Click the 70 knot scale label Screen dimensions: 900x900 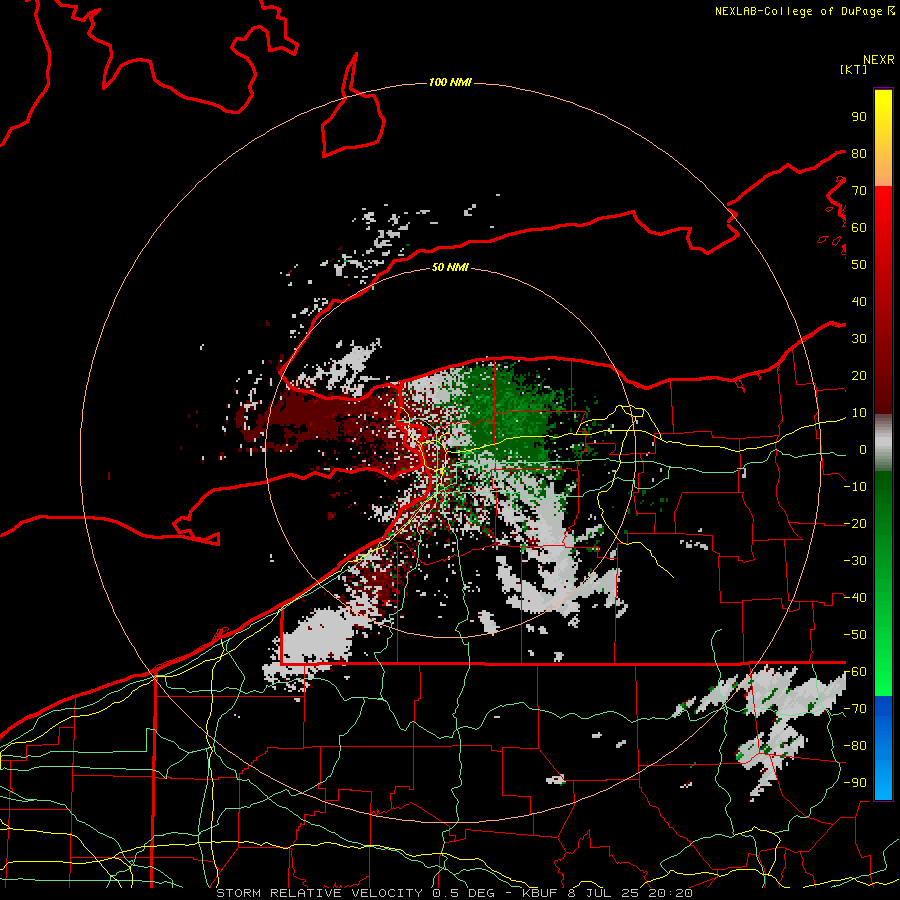859,191
